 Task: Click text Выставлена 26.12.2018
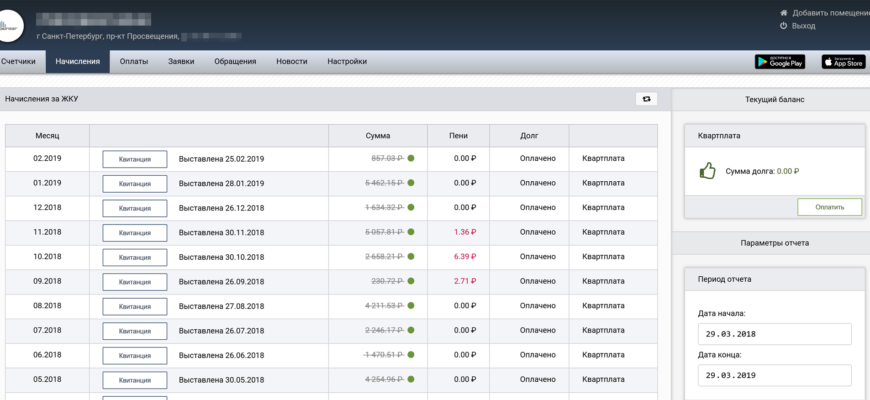click(x=221, y=208)
